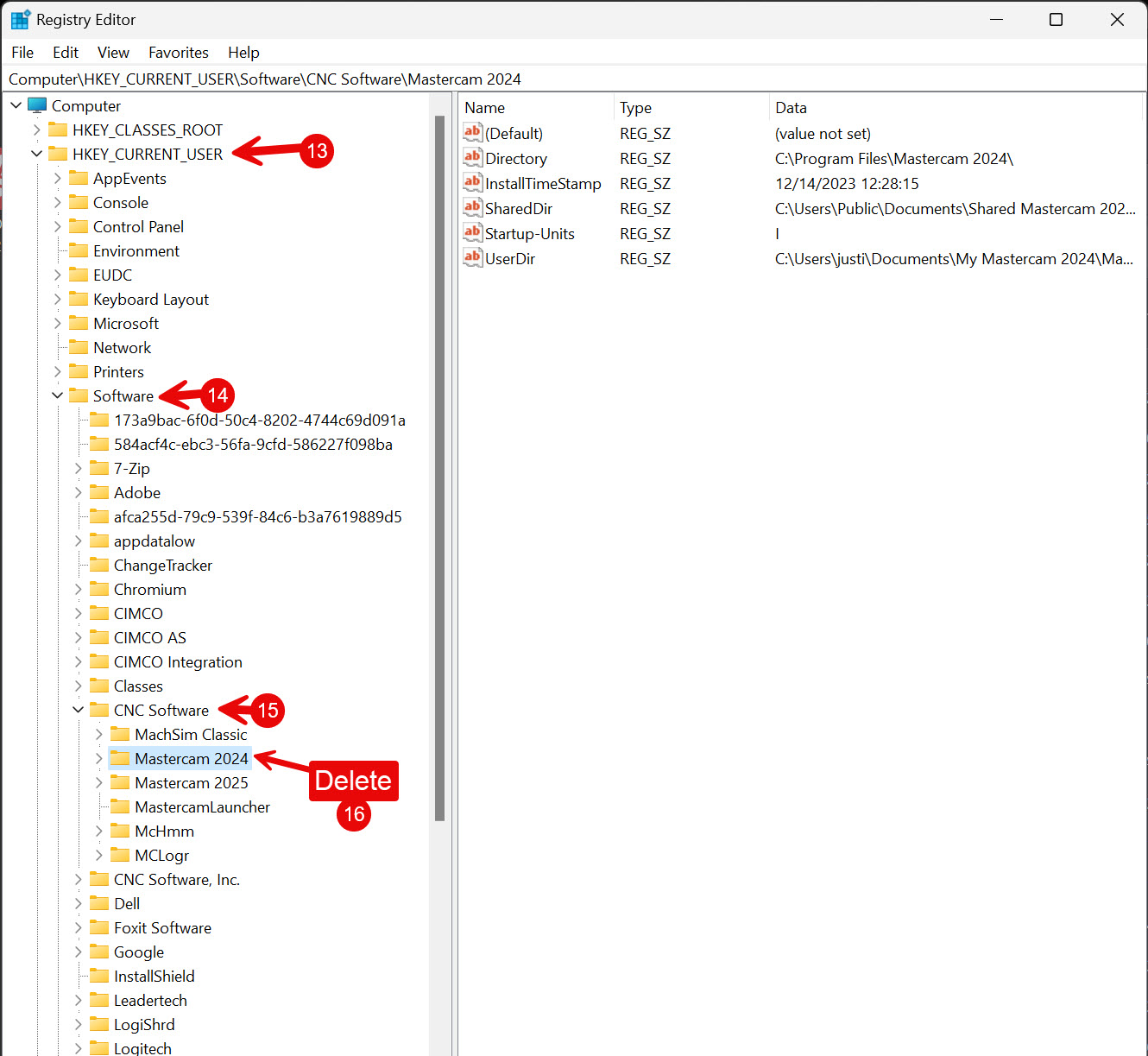Screen dimensions: 1148x1056
Task: Click the folder icon beside Mastercam 2025
Action: pyautogui.click(x=120, y=782)
